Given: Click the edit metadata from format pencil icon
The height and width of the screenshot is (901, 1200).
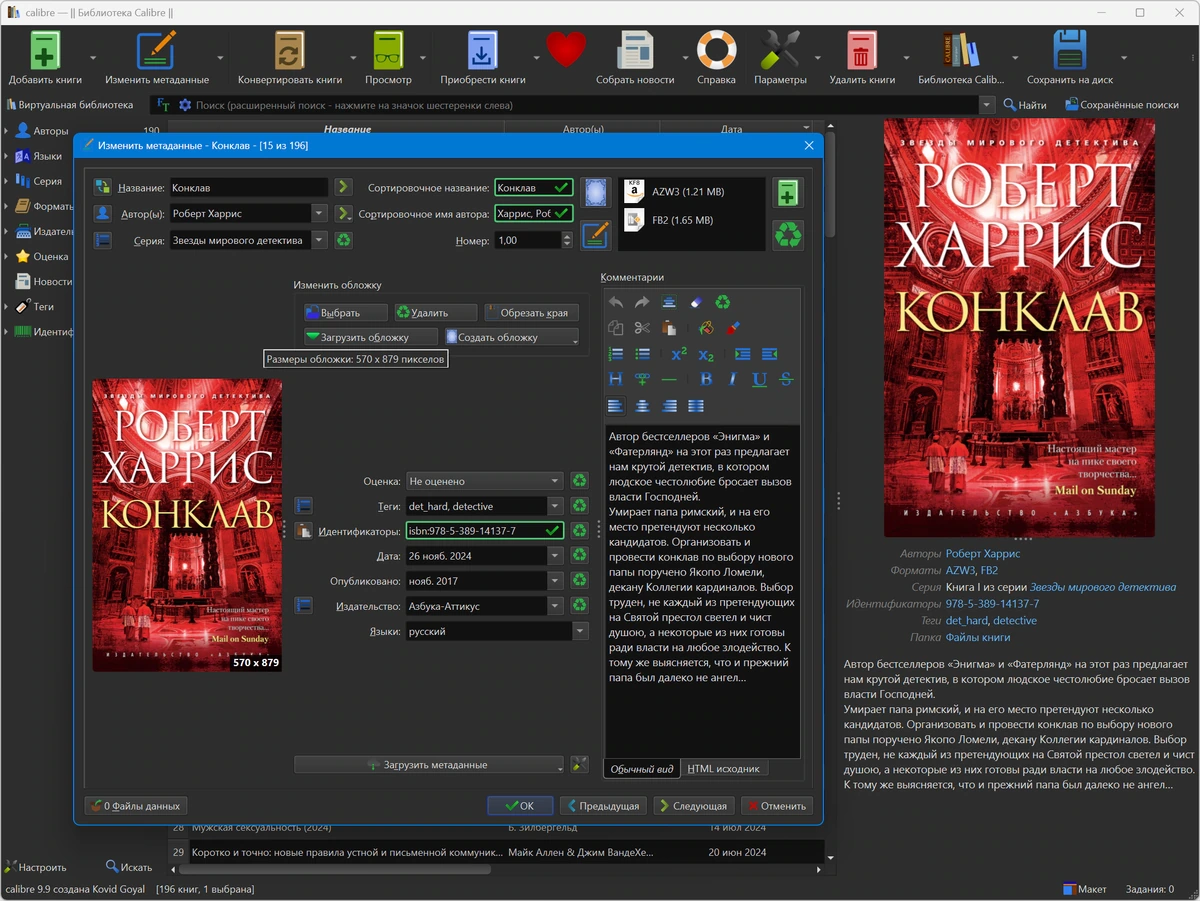Looking at the screenshot, I should [596, 235].
